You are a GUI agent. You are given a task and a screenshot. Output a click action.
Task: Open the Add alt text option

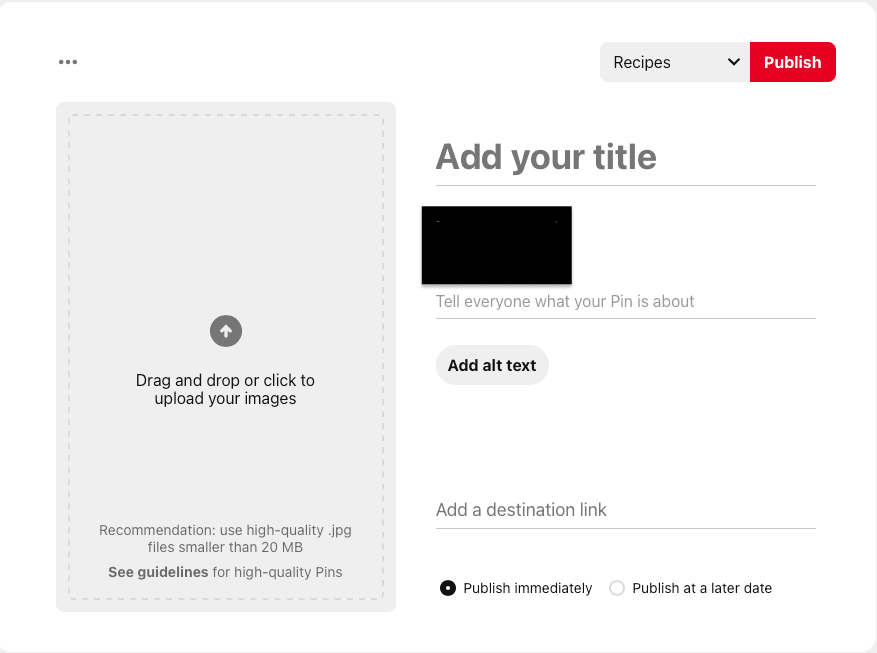(492, 365)
